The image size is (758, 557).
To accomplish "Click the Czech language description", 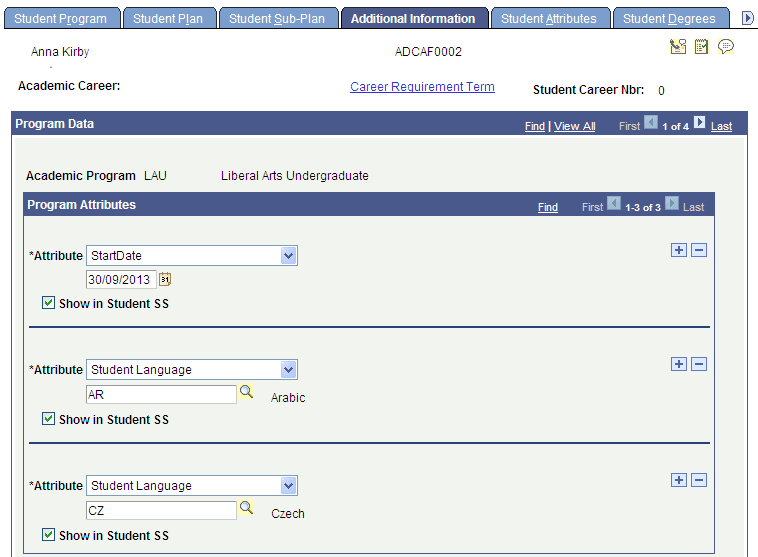I will (288, 513).
